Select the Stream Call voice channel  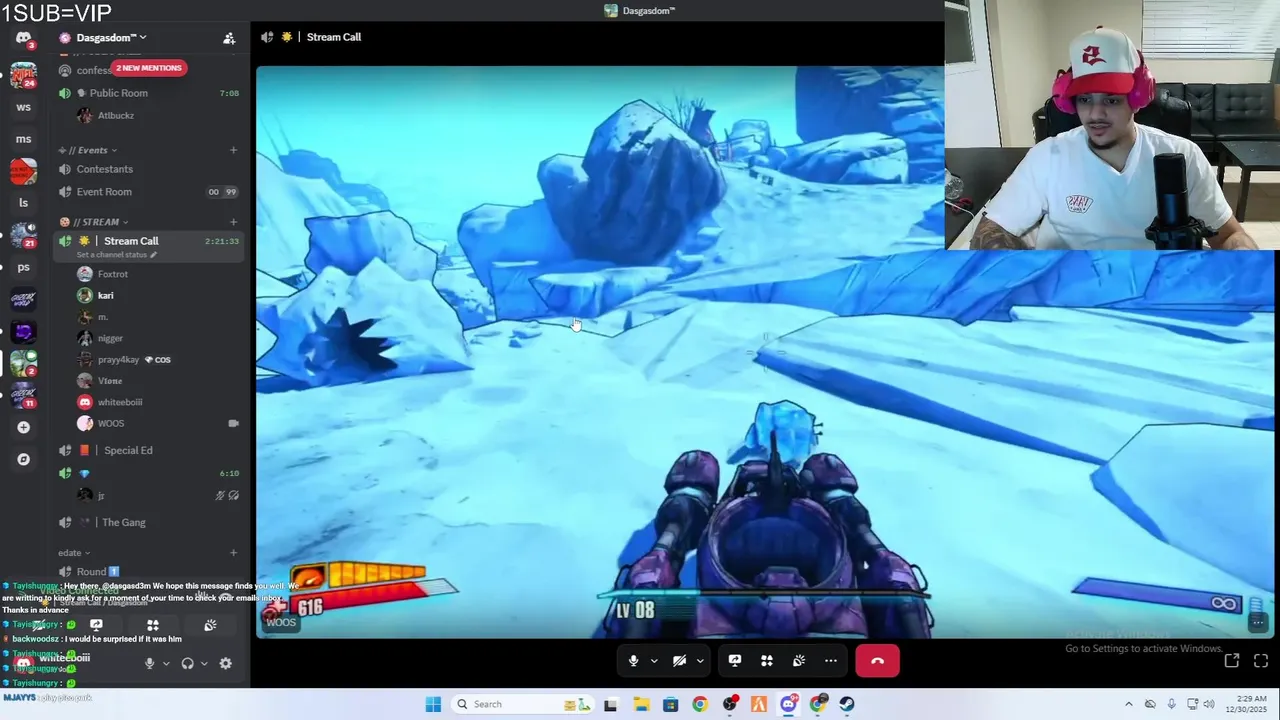pos(131,241)
